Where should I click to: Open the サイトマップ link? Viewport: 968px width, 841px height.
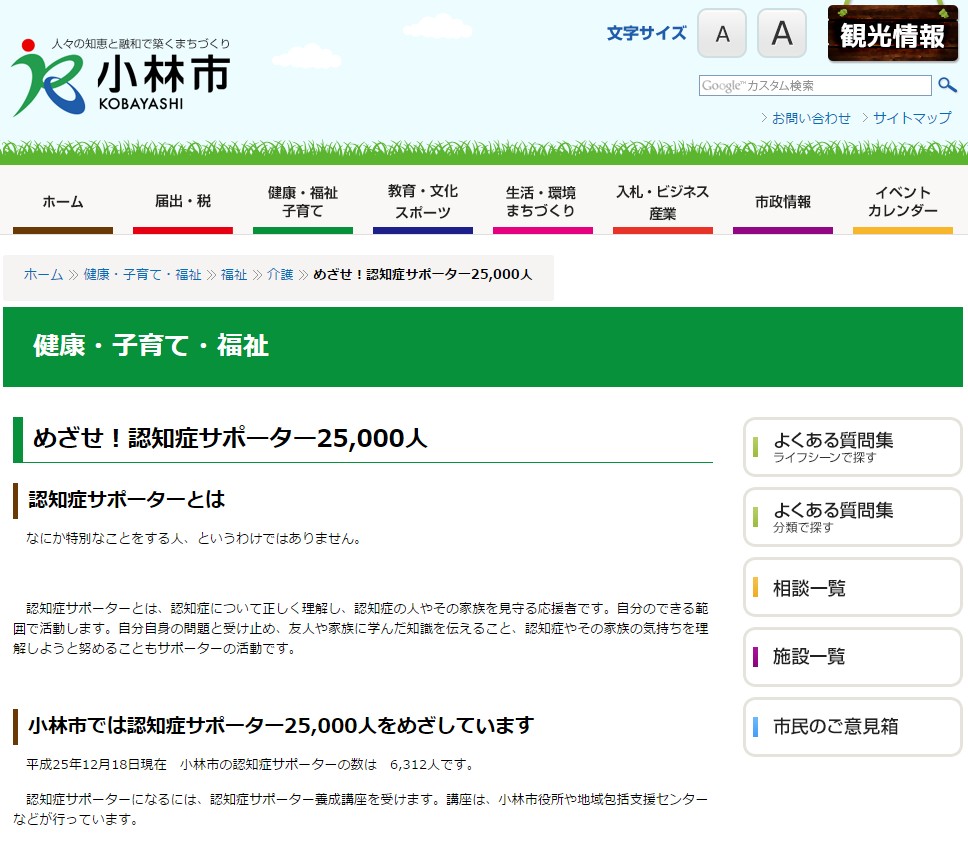point(911,118)
